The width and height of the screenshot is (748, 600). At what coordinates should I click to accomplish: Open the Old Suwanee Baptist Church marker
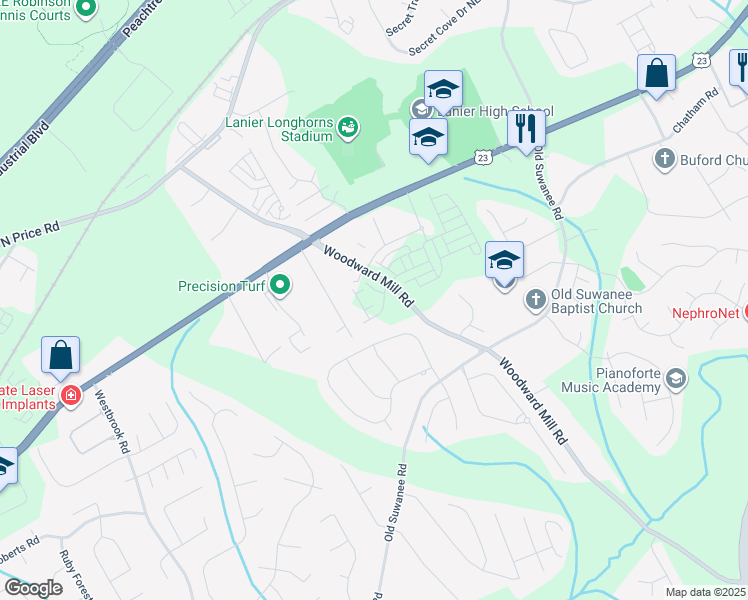[536, 300]
